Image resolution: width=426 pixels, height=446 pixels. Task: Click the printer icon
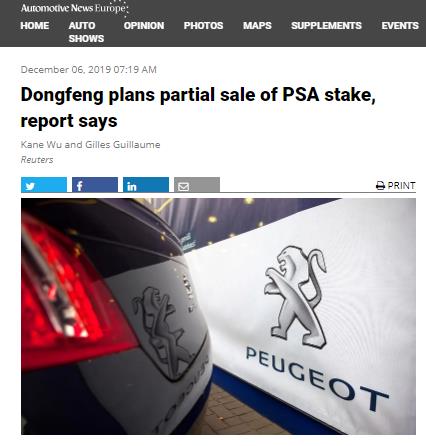tap(380, 186)
